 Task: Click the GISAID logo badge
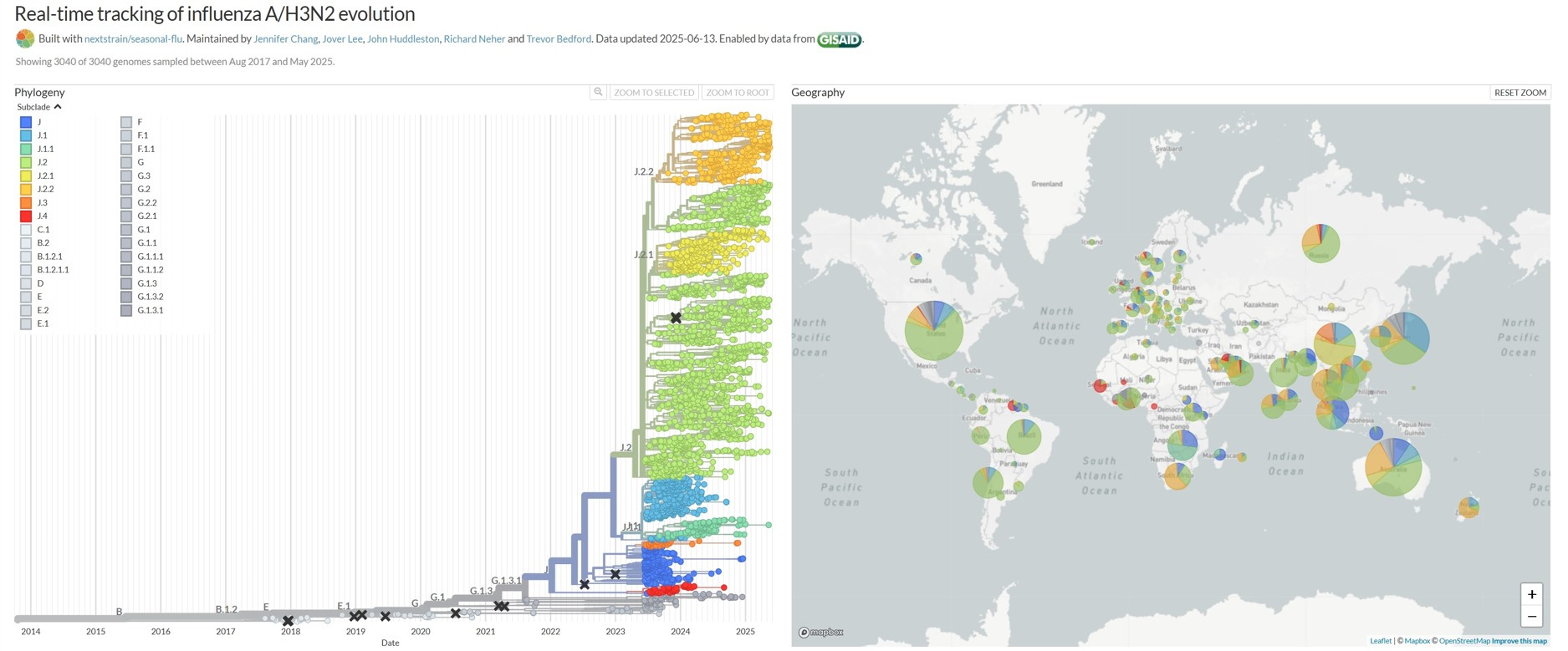coord(839,39)
